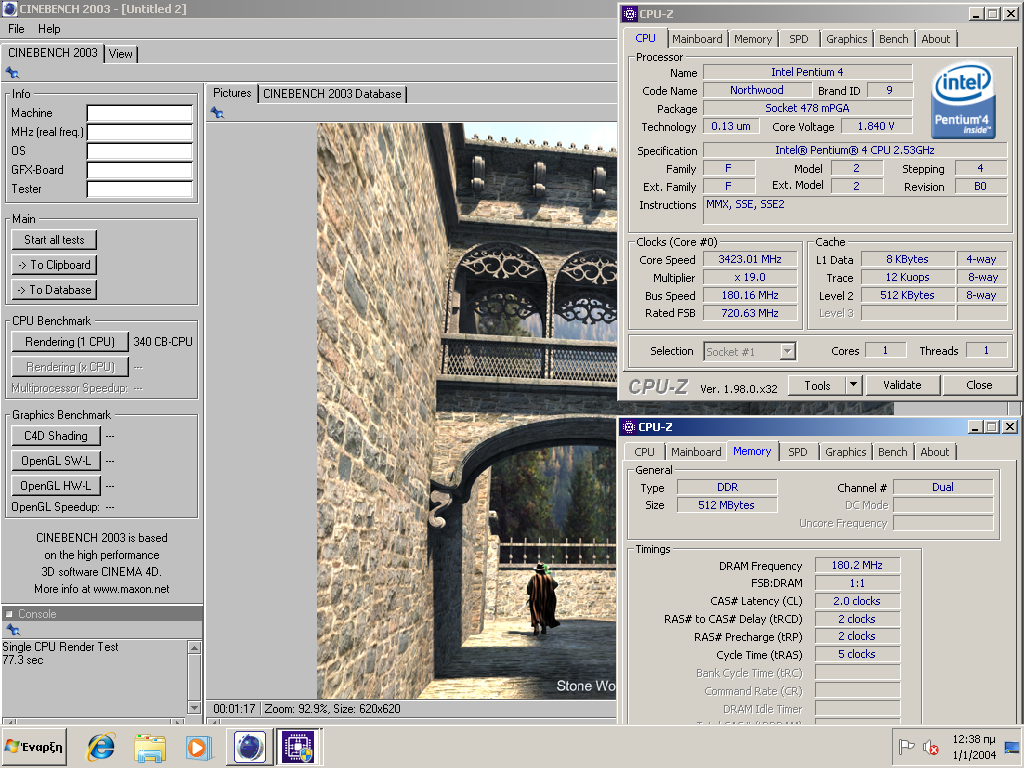Click the Specification field Intel Pentium 4 2.53GHz
1024x768 pixels.
tap(854, 150)
